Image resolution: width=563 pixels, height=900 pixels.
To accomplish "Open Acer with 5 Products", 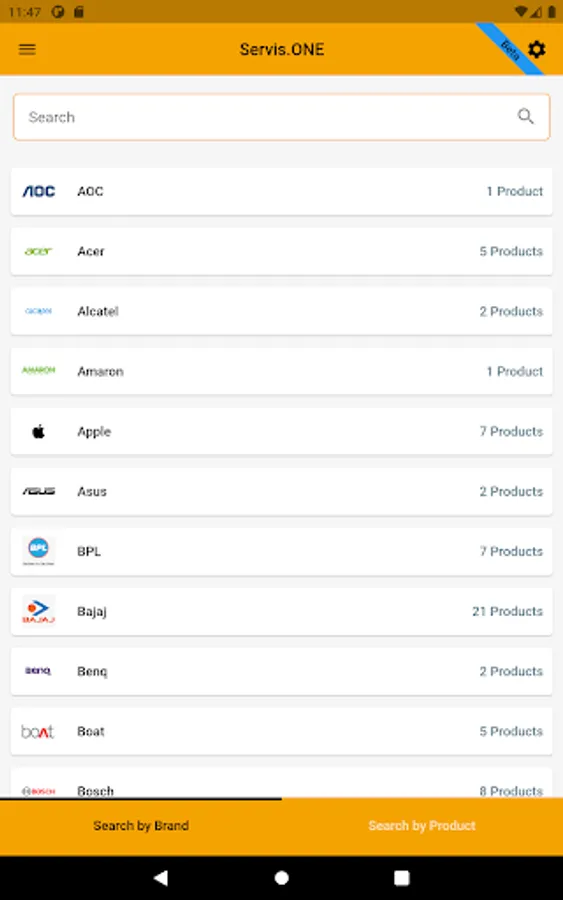I will tap(282, 251).
